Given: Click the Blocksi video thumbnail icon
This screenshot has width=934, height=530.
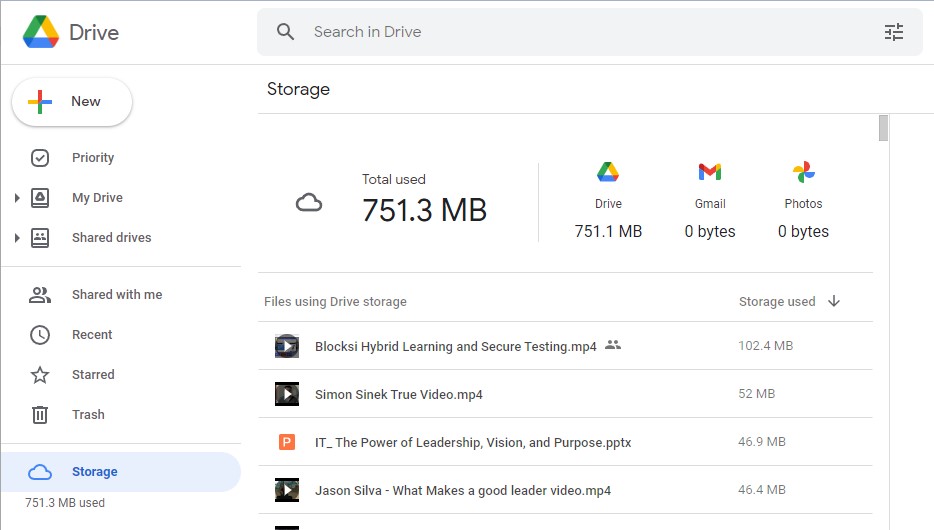Looking at the screenshot, I should (x=287, y=346).
